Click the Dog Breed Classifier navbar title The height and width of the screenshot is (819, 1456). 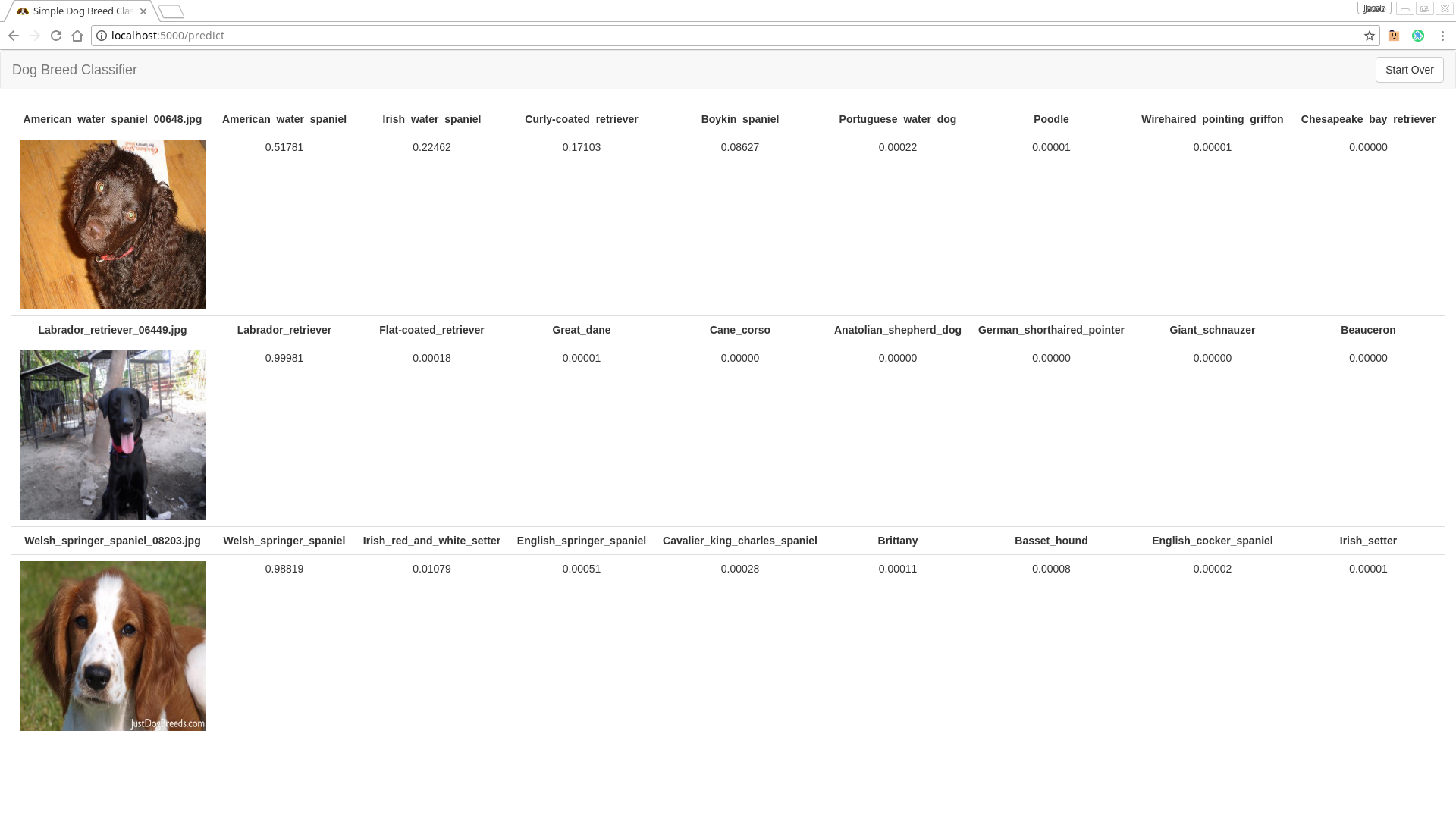[74, 70]
